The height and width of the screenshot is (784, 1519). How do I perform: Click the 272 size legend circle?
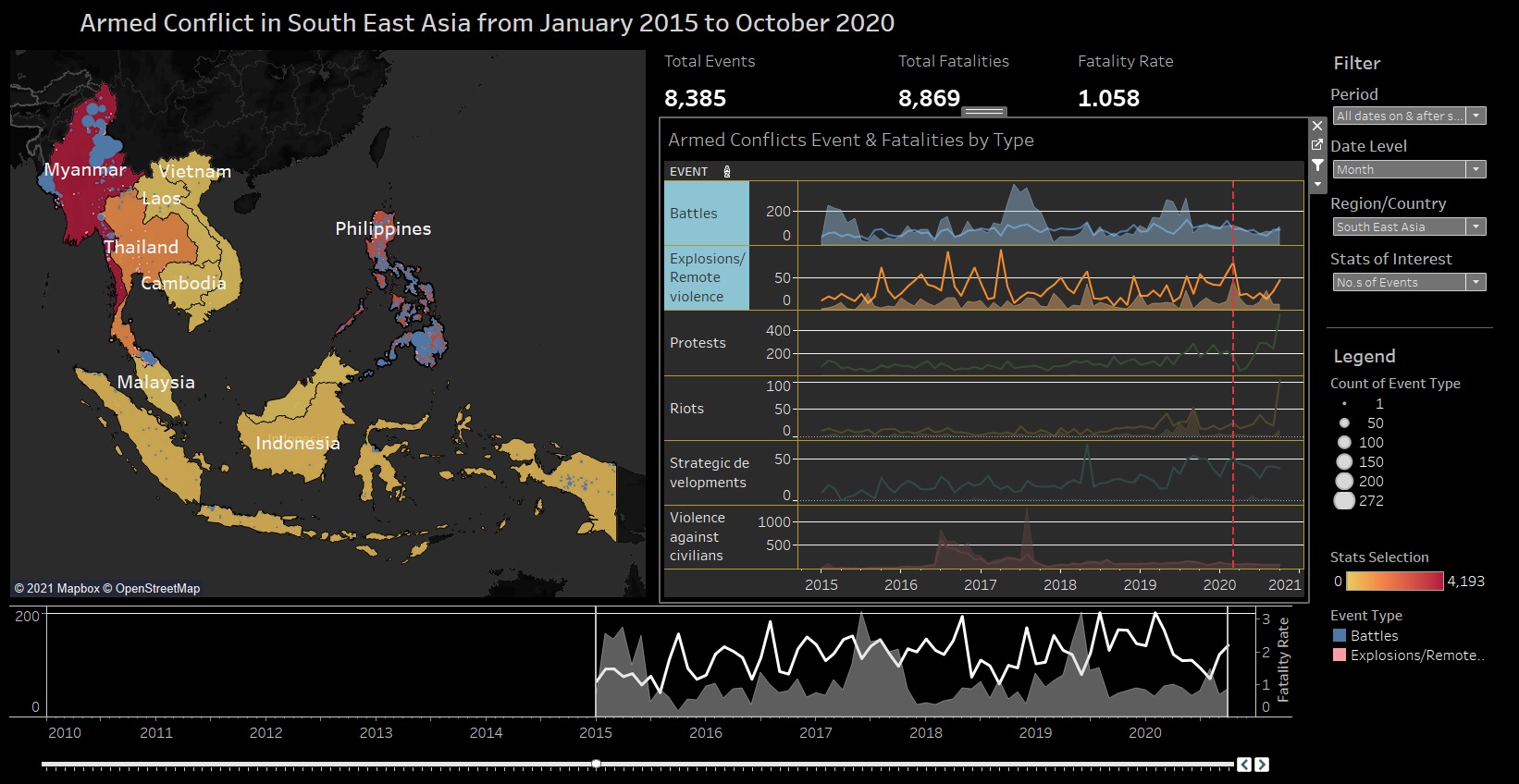tap(1344, 501)
